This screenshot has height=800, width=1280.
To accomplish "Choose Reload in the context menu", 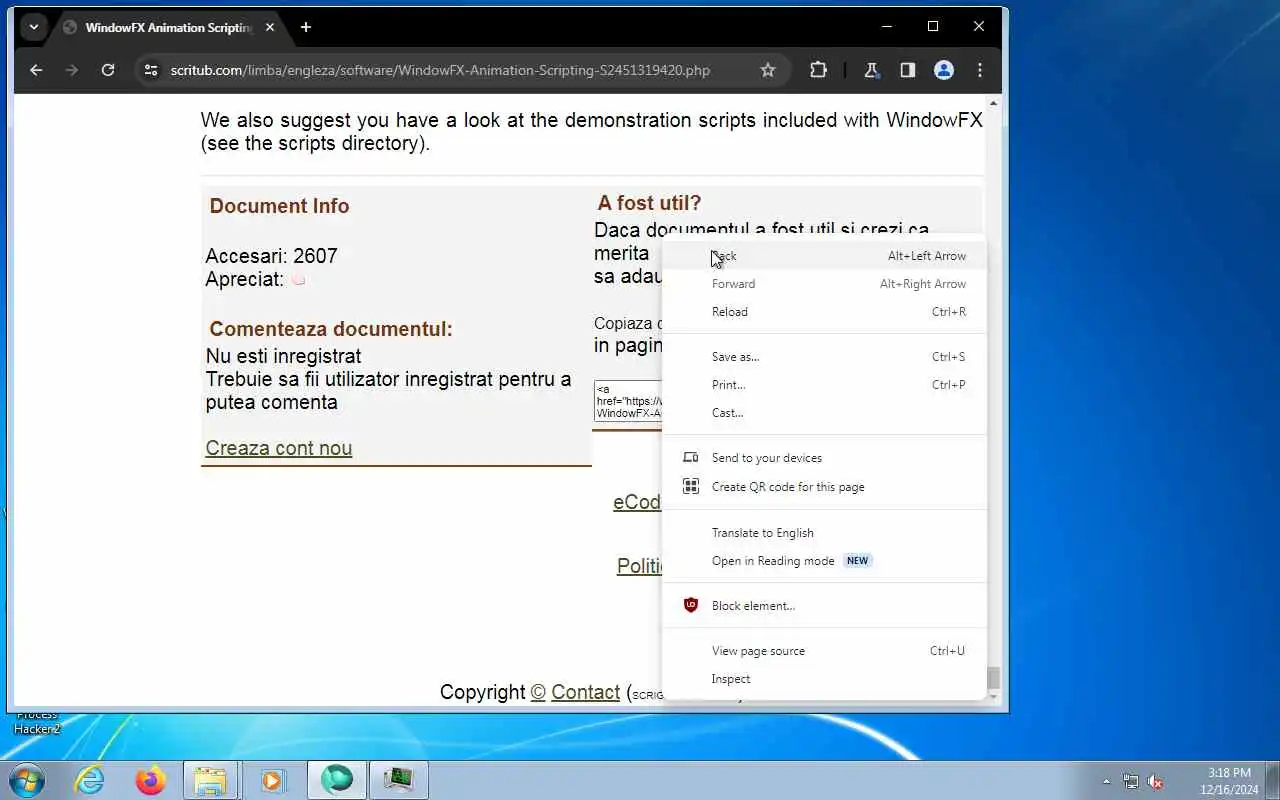I will (825, 312).
